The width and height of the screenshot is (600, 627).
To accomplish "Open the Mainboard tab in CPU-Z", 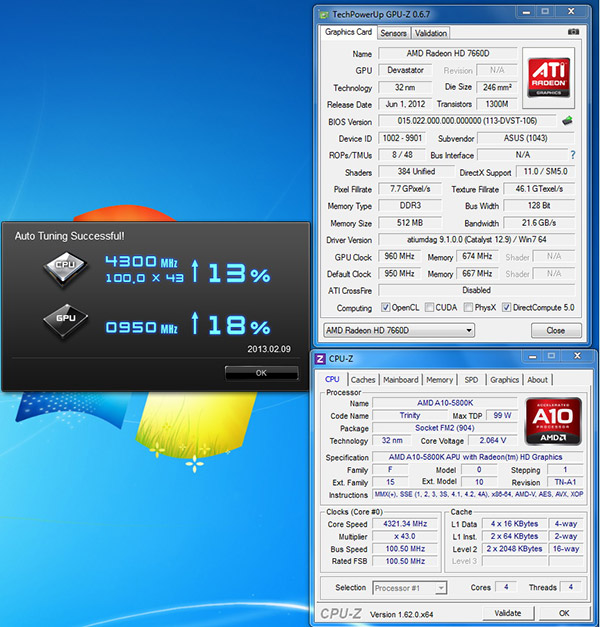I will point(400,379).
